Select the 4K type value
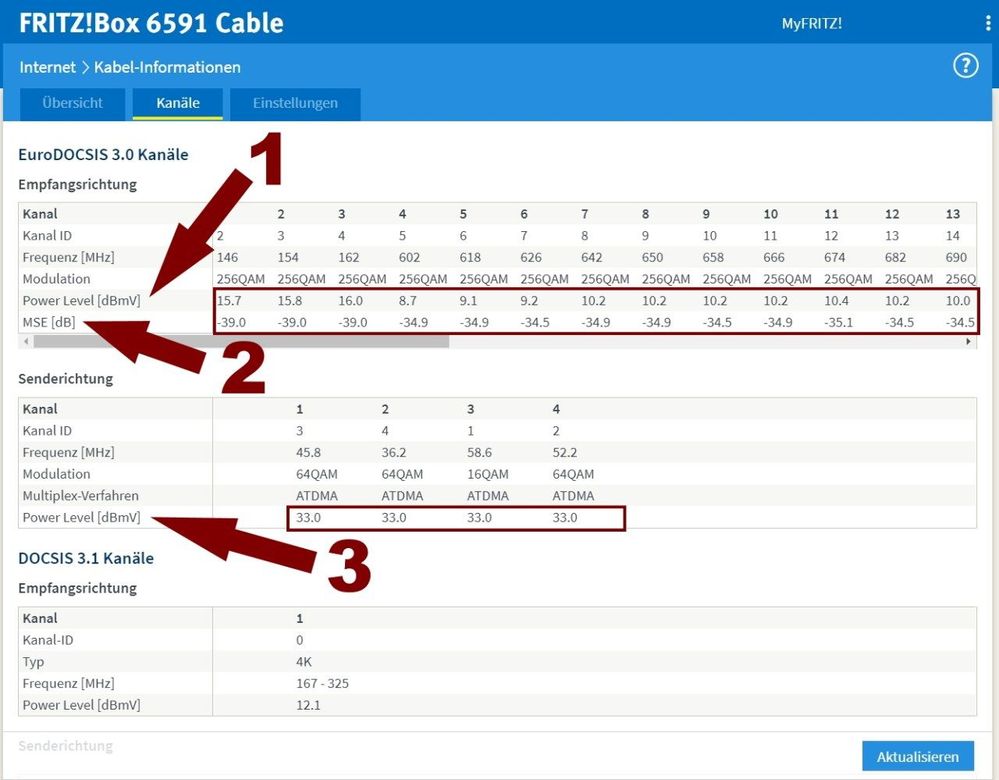999x780 pixels. (x=304, y=661)
